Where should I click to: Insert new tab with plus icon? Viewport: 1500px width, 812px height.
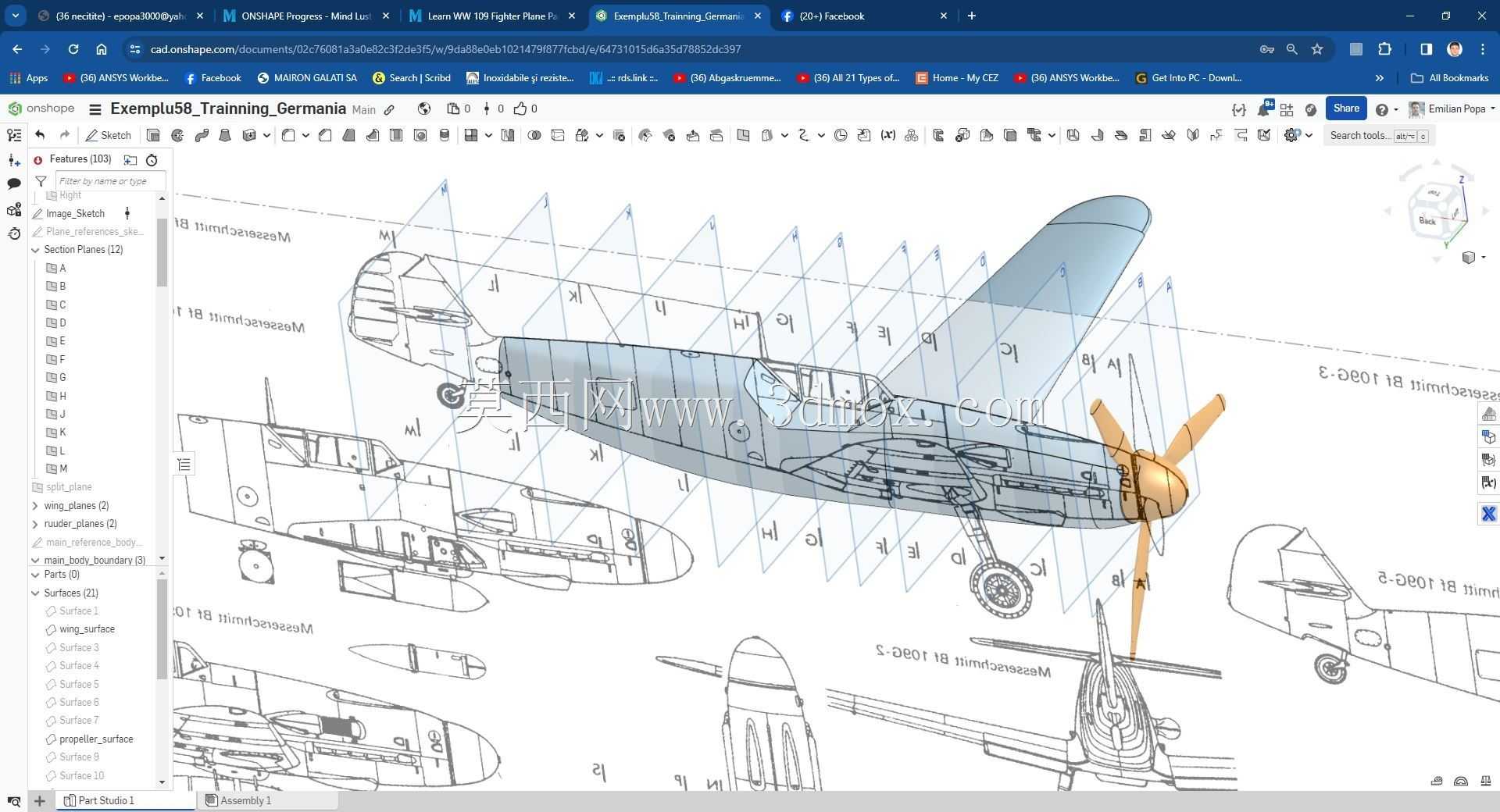[x=39, y=800]
